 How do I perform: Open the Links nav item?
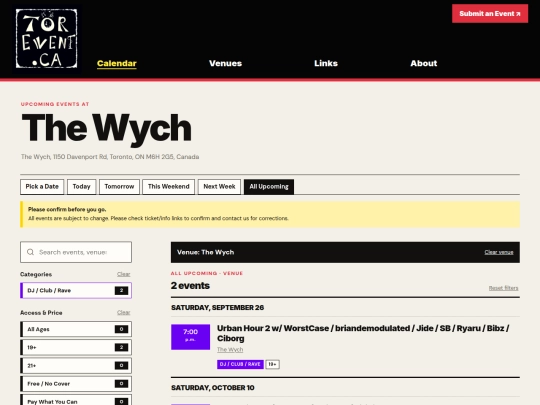[326, 63]
